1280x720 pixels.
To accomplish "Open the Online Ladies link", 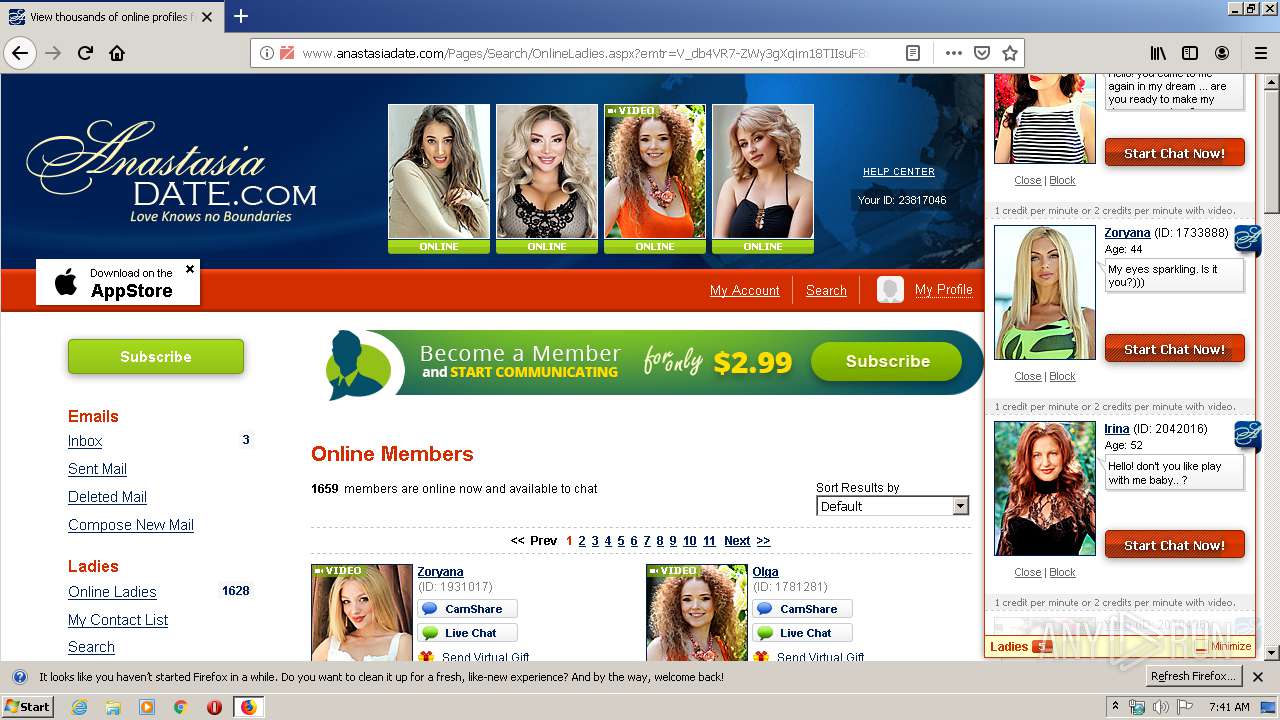I will [x=112, y=592].
